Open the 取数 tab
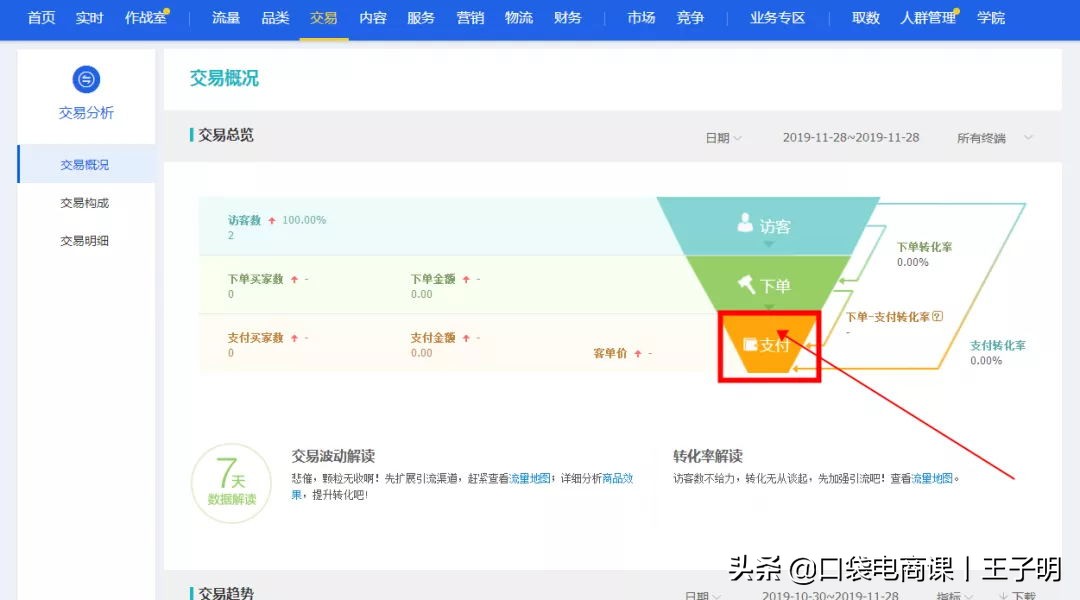The width and height of the screenshot is (1080, 600). click(x=866, y=18)
